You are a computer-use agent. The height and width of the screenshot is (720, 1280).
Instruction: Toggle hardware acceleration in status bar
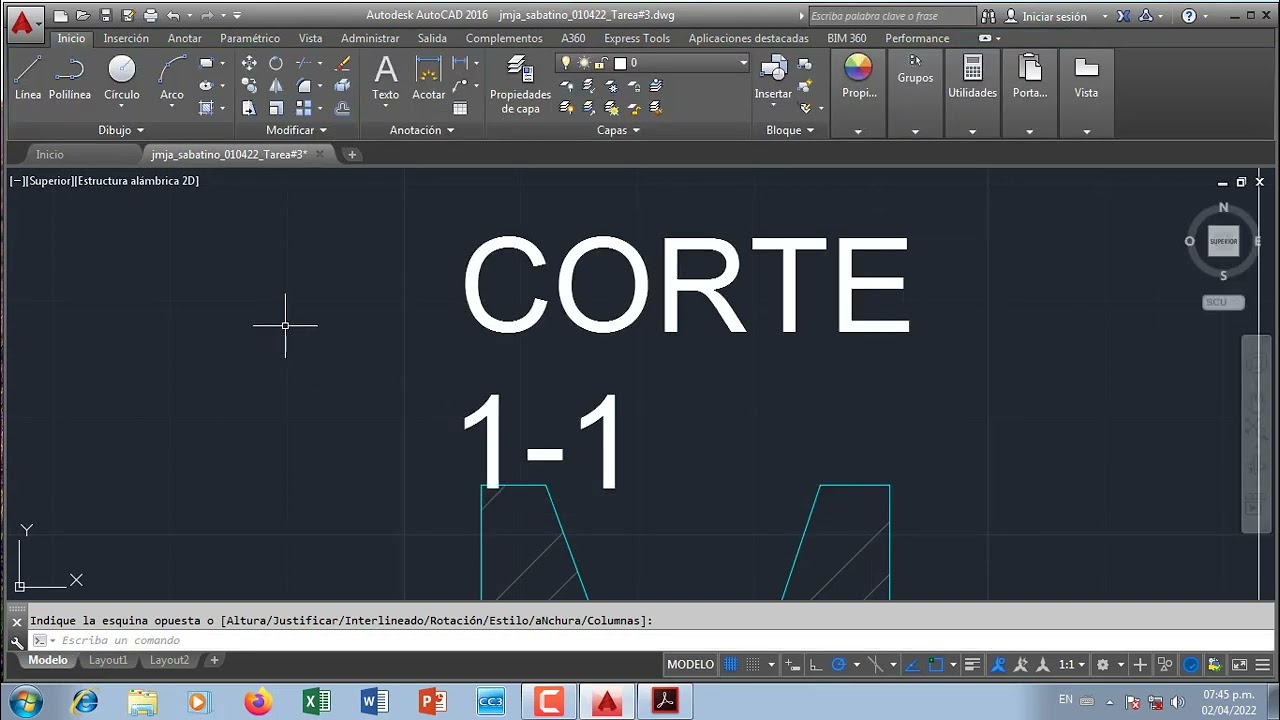click(1191, 665)
